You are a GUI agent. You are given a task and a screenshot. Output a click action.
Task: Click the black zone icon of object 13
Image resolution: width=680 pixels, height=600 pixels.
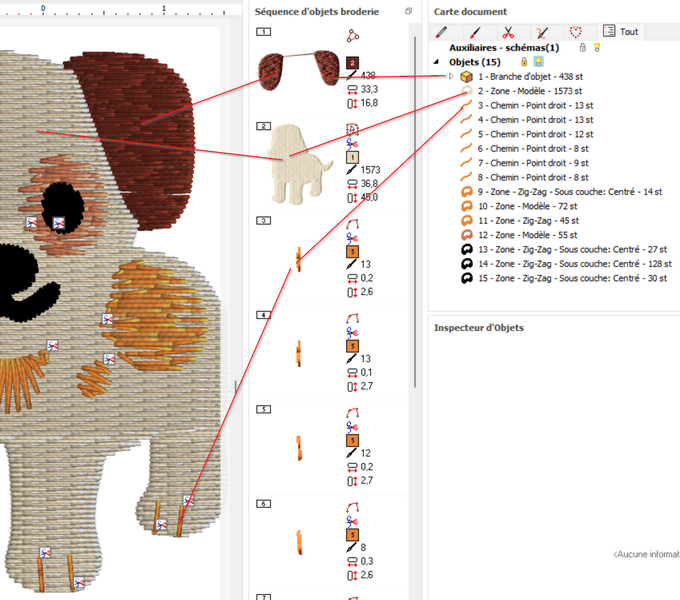click(467, 249)
